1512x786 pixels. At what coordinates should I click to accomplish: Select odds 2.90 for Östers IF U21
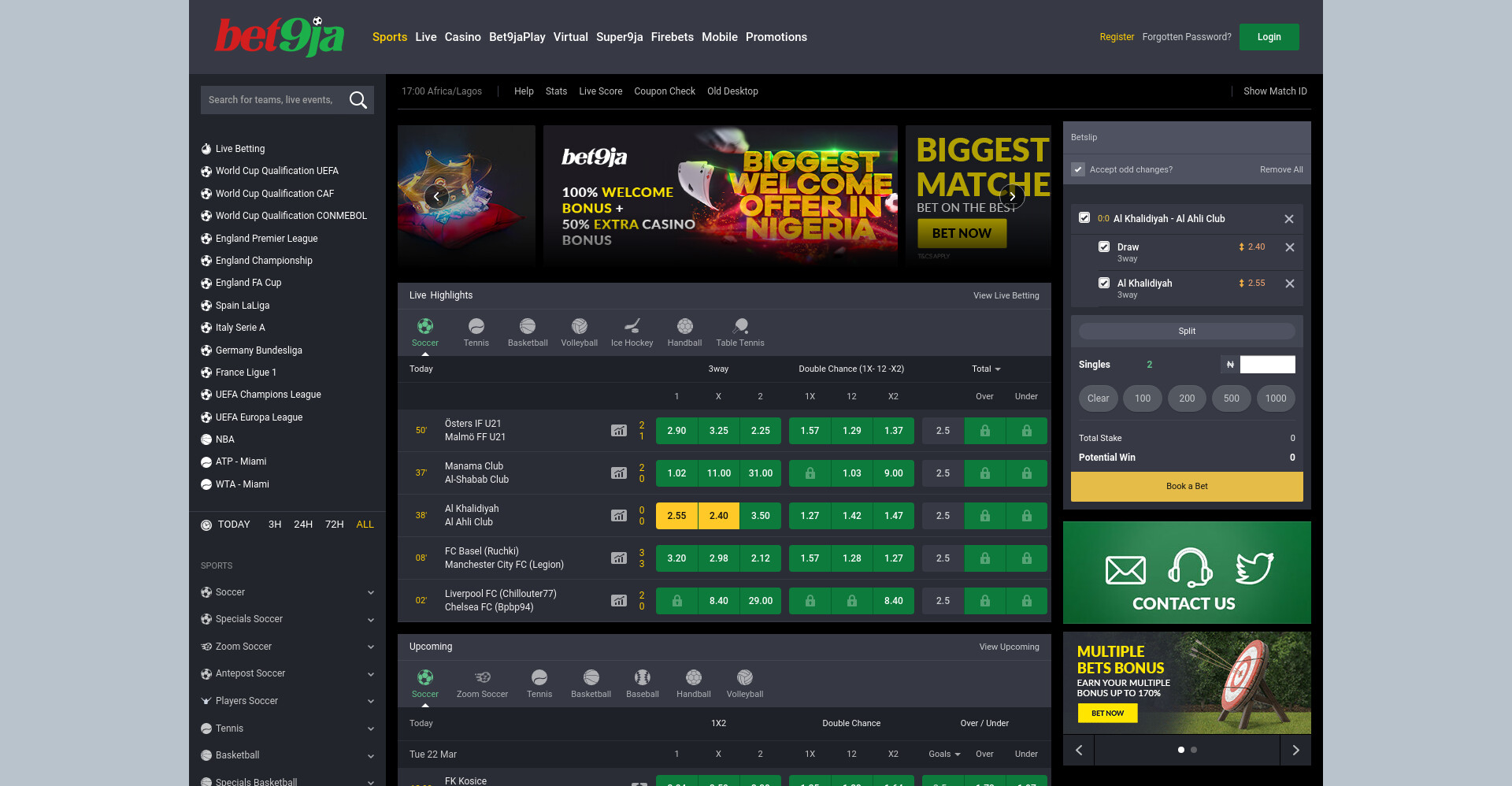pyautogui.click(x=676, y=431)
